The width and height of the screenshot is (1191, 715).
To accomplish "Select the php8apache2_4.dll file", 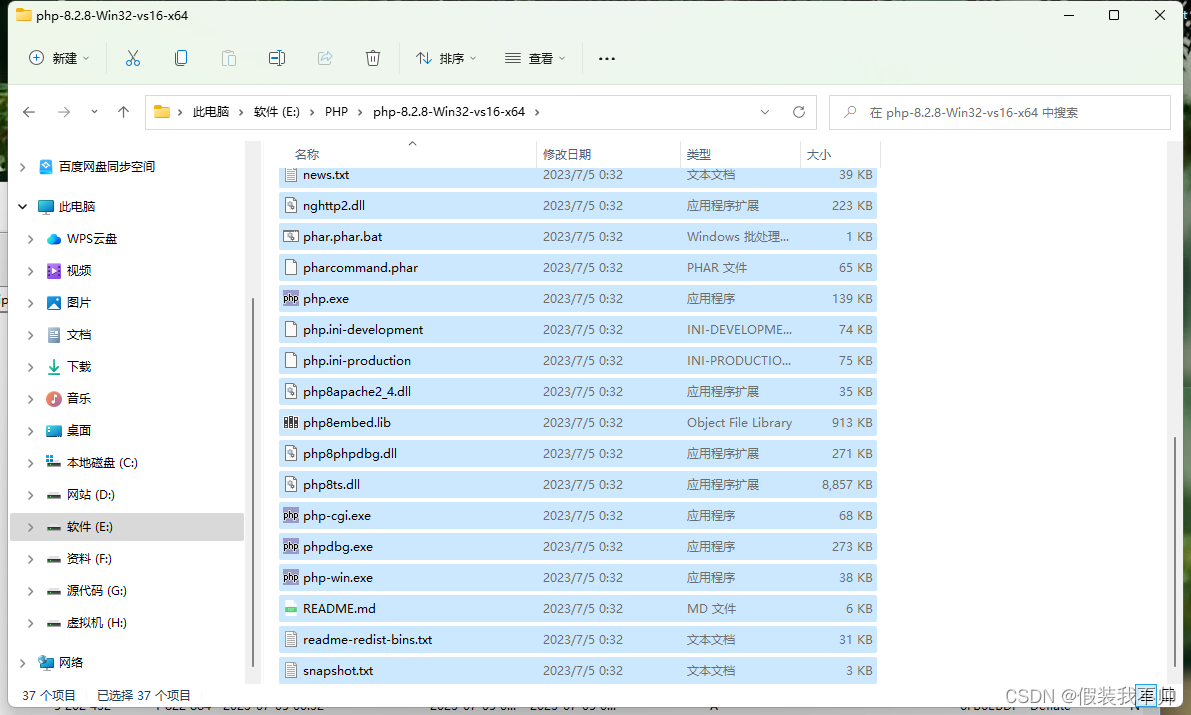I will [x=578, y=392].
